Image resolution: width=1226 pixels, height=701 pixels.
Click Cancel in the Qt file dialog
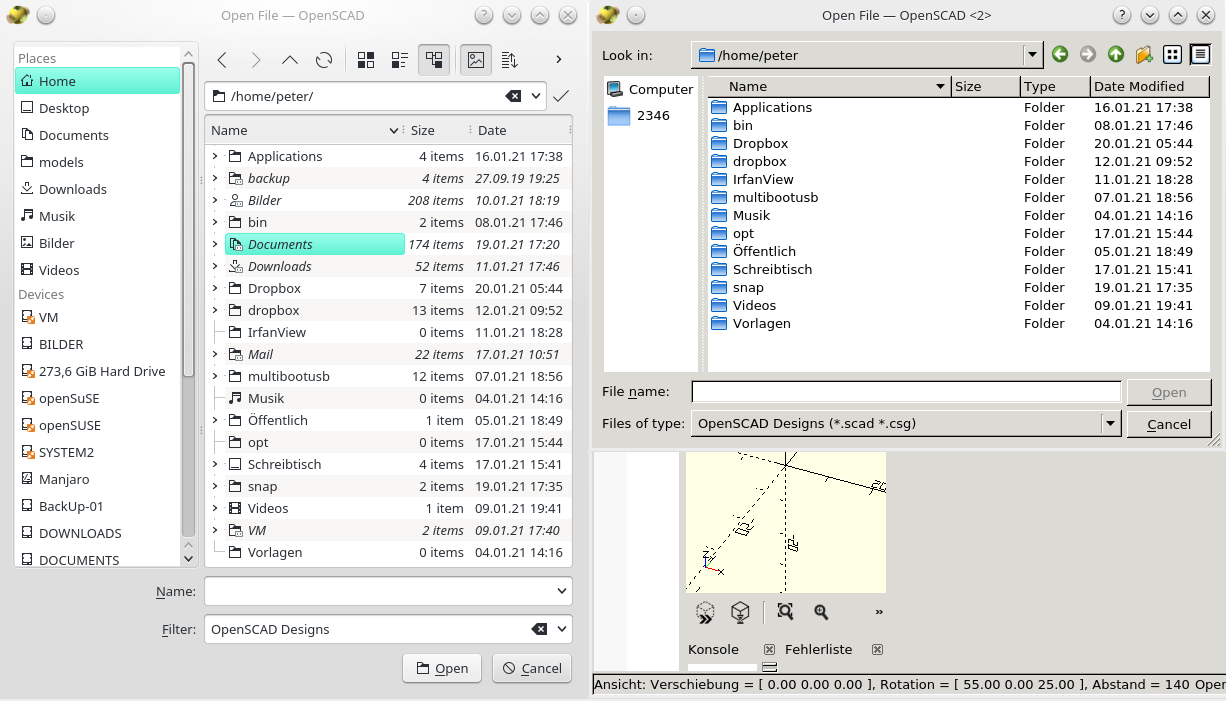pos(1168,424)
